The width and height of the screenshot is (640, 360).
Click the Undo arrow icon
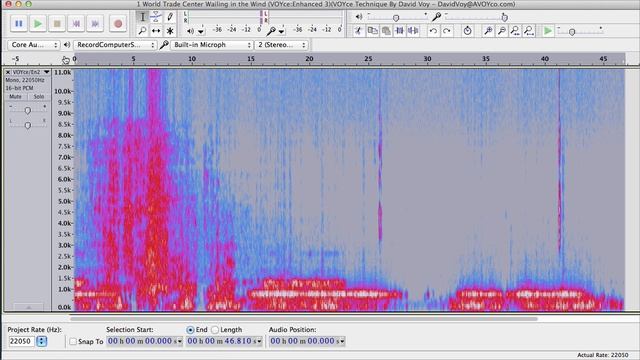click(433, 31)
